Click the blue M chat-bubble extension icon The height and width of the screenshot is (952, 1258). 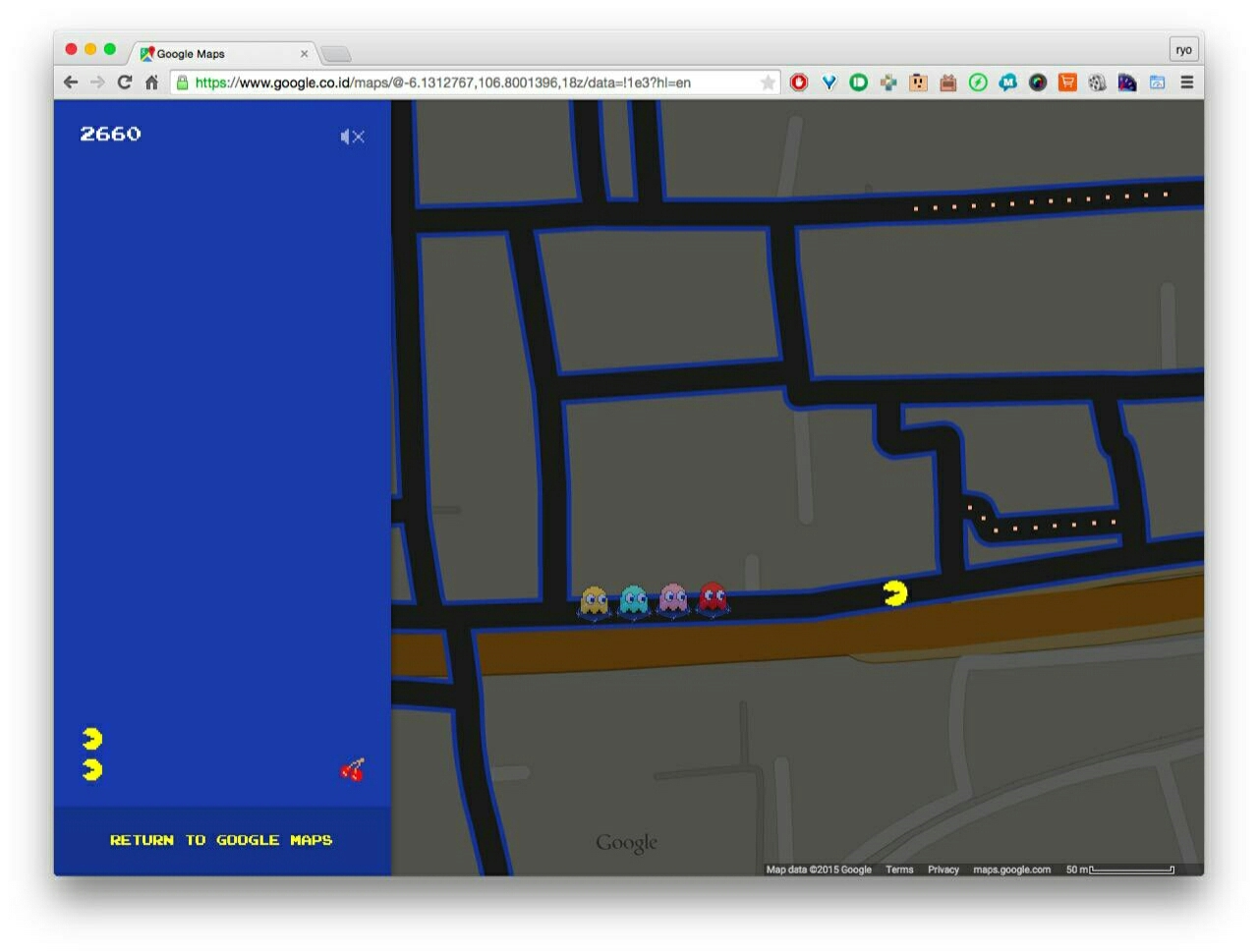click(1007, 83)
